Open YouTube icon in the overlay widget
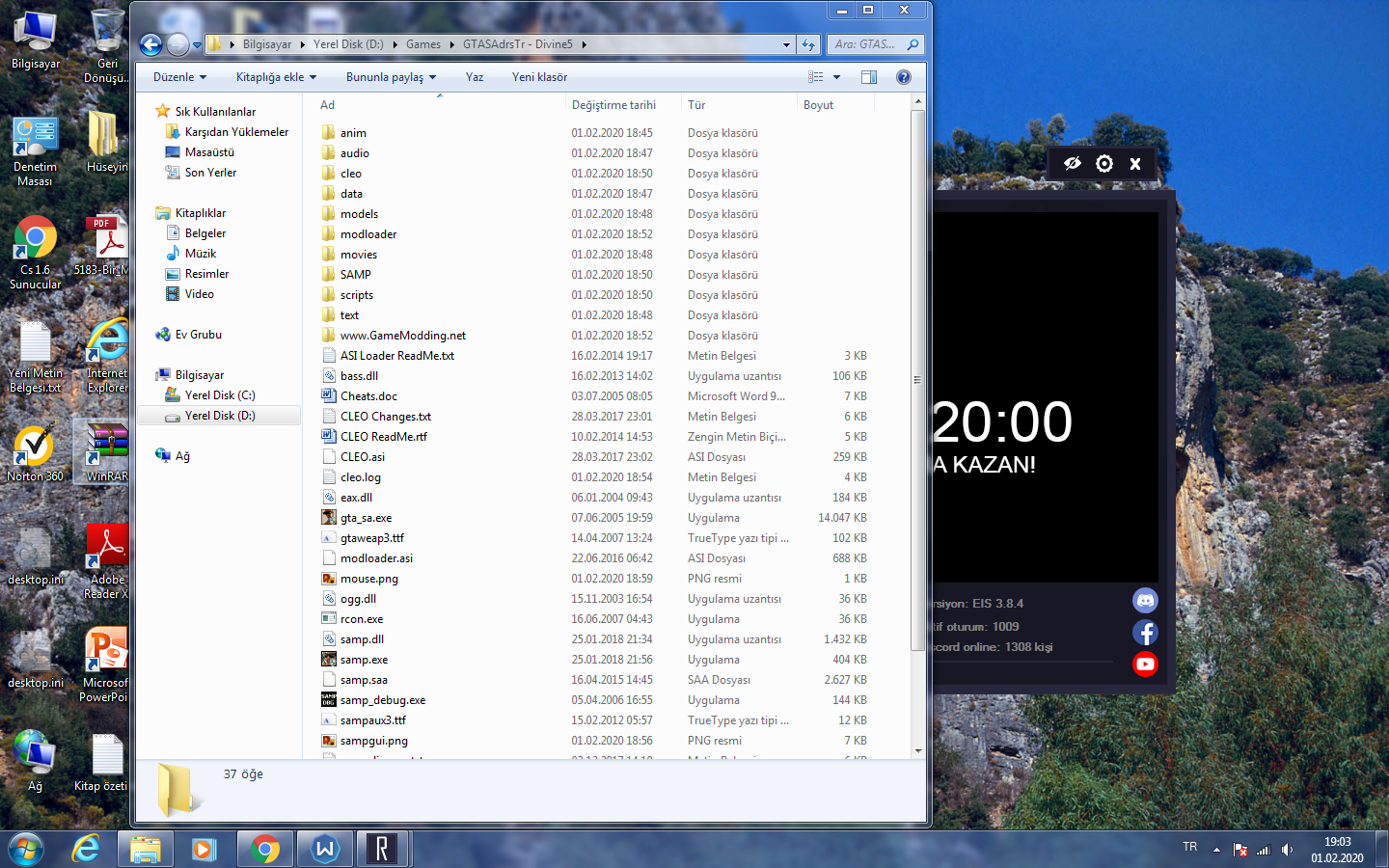The image size is (1389, 868). point(1145,664)
